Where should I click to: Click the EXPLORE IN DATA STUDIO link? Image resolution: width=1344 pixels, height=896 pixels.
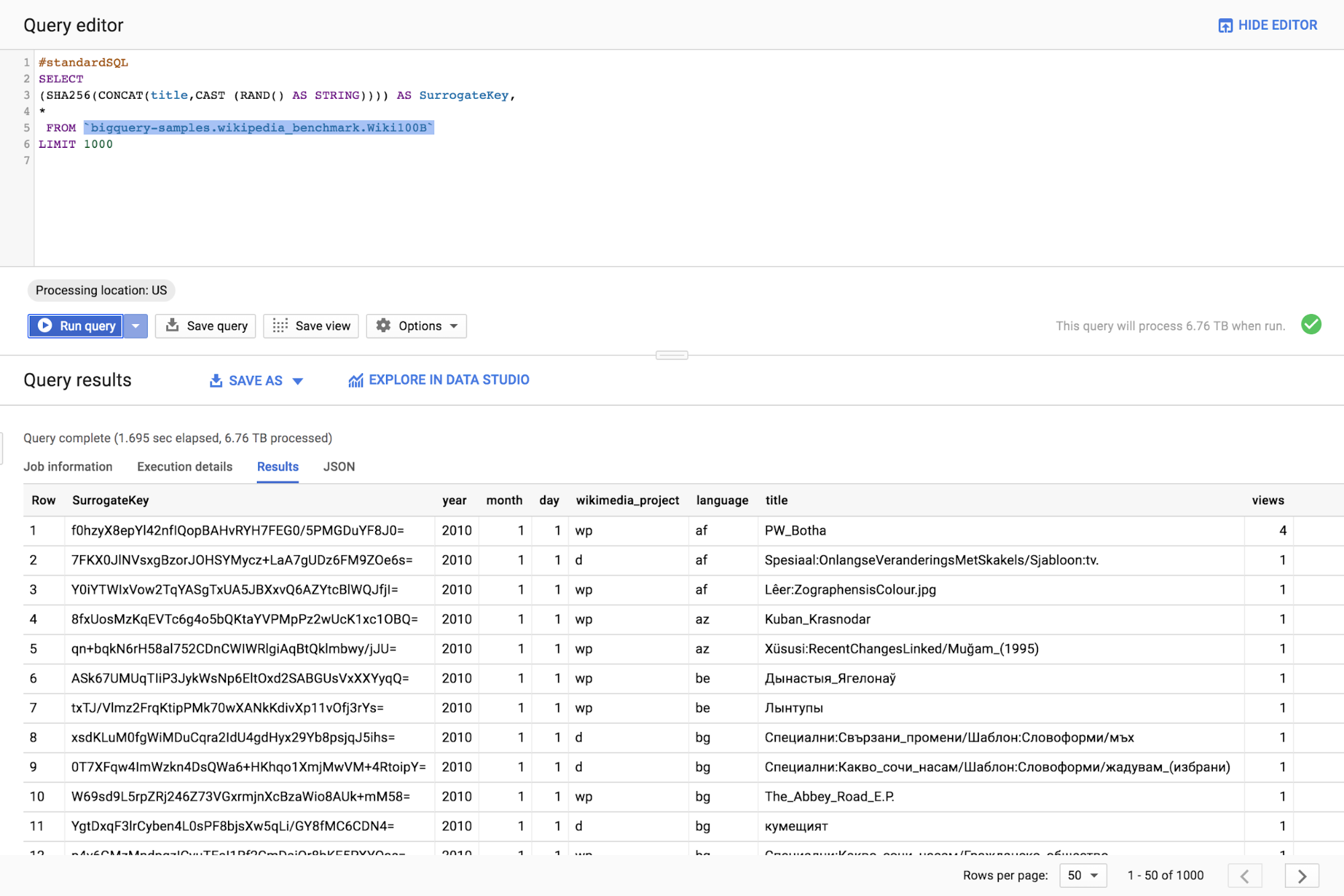click(449, 380)
